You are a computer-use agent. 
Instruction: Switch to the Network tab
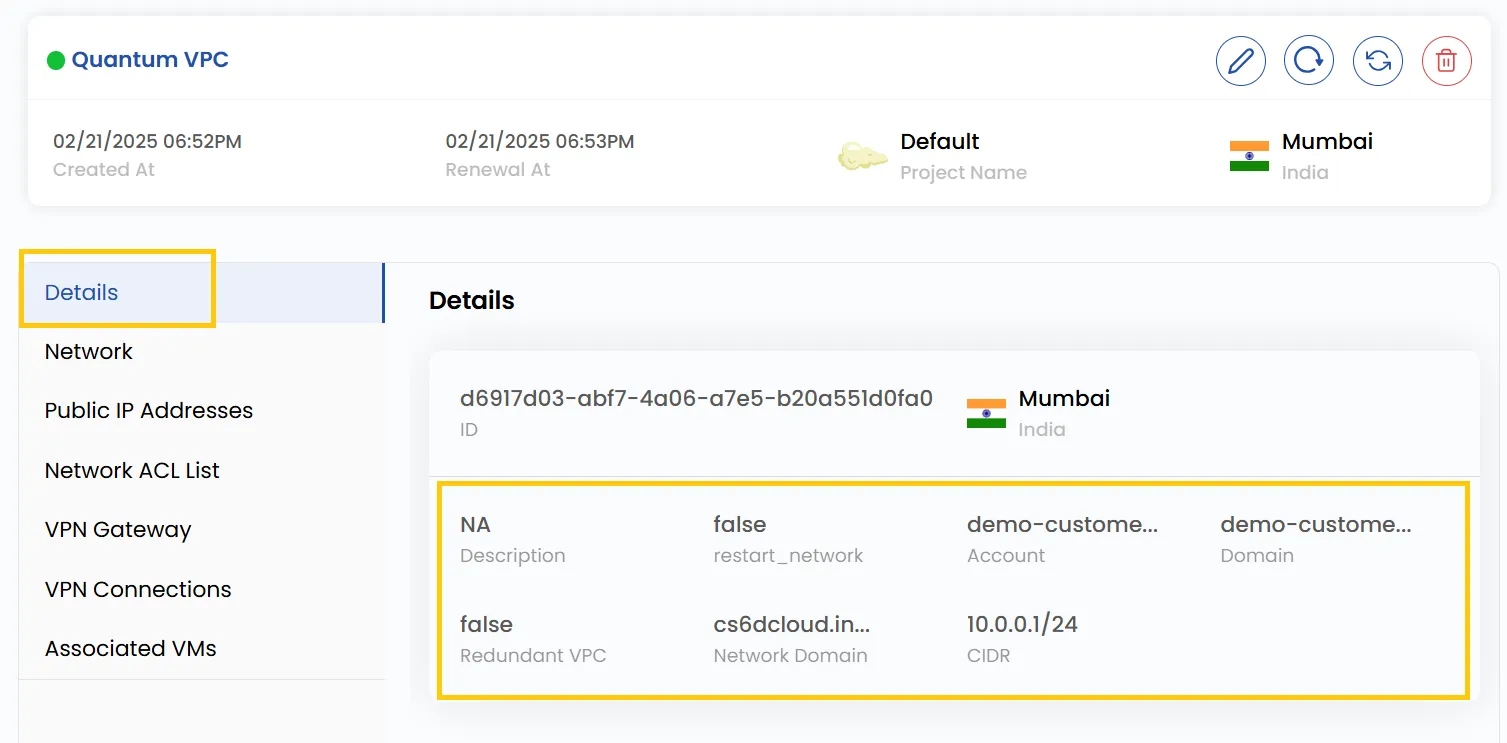(x=89, y=352)
